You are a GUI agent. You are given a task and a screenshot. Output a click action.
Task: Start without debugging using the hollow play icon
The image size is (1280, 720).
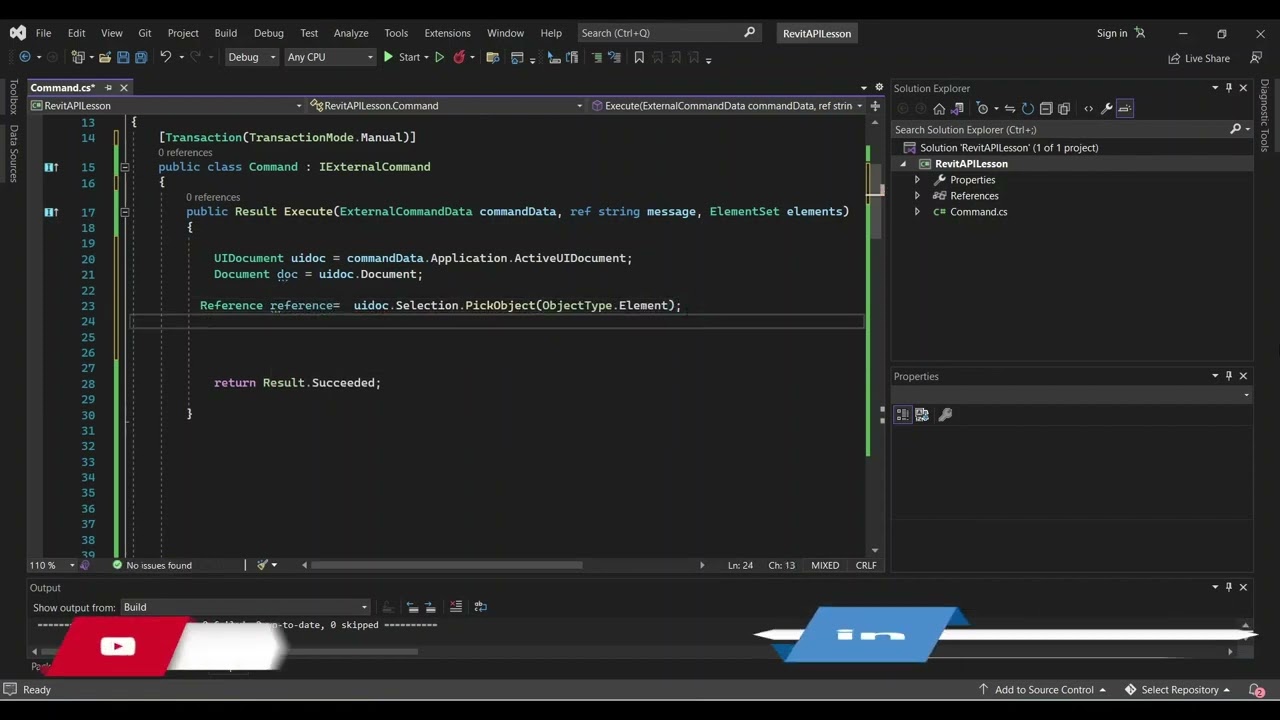coord(439,57)
